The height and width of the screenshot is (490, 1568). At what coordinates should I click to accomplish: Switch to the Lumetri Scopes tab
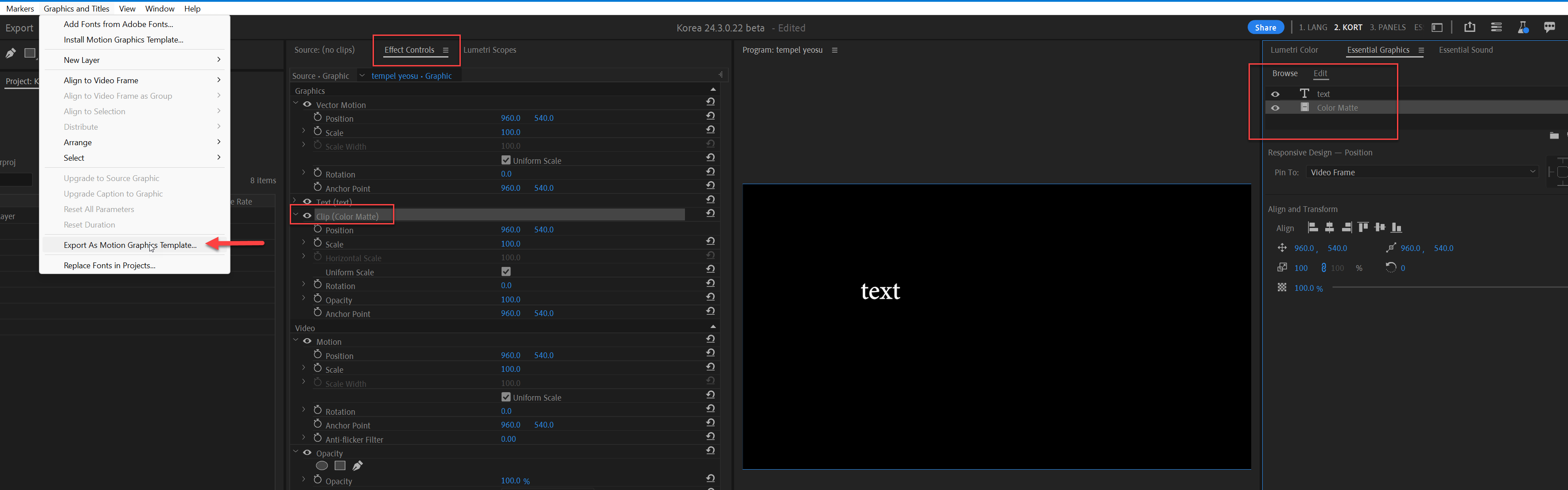point(490,50)
